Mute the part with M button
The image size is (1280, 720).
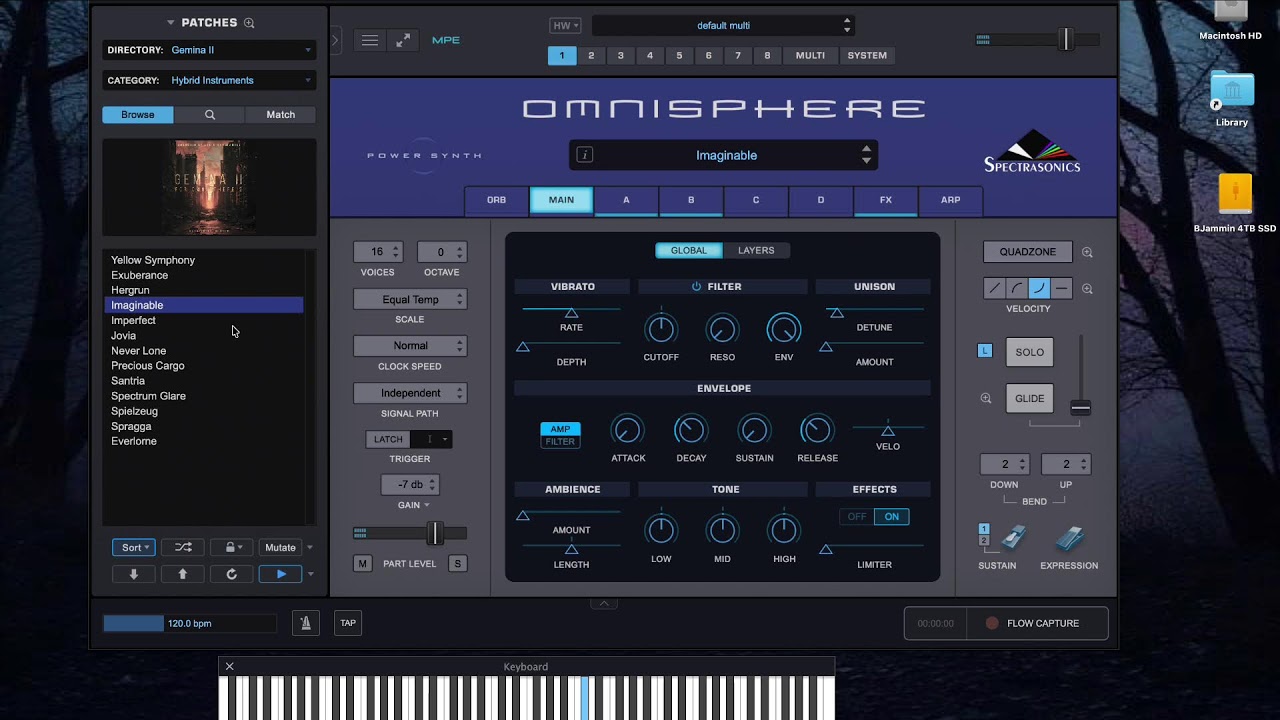pos(362,564)
